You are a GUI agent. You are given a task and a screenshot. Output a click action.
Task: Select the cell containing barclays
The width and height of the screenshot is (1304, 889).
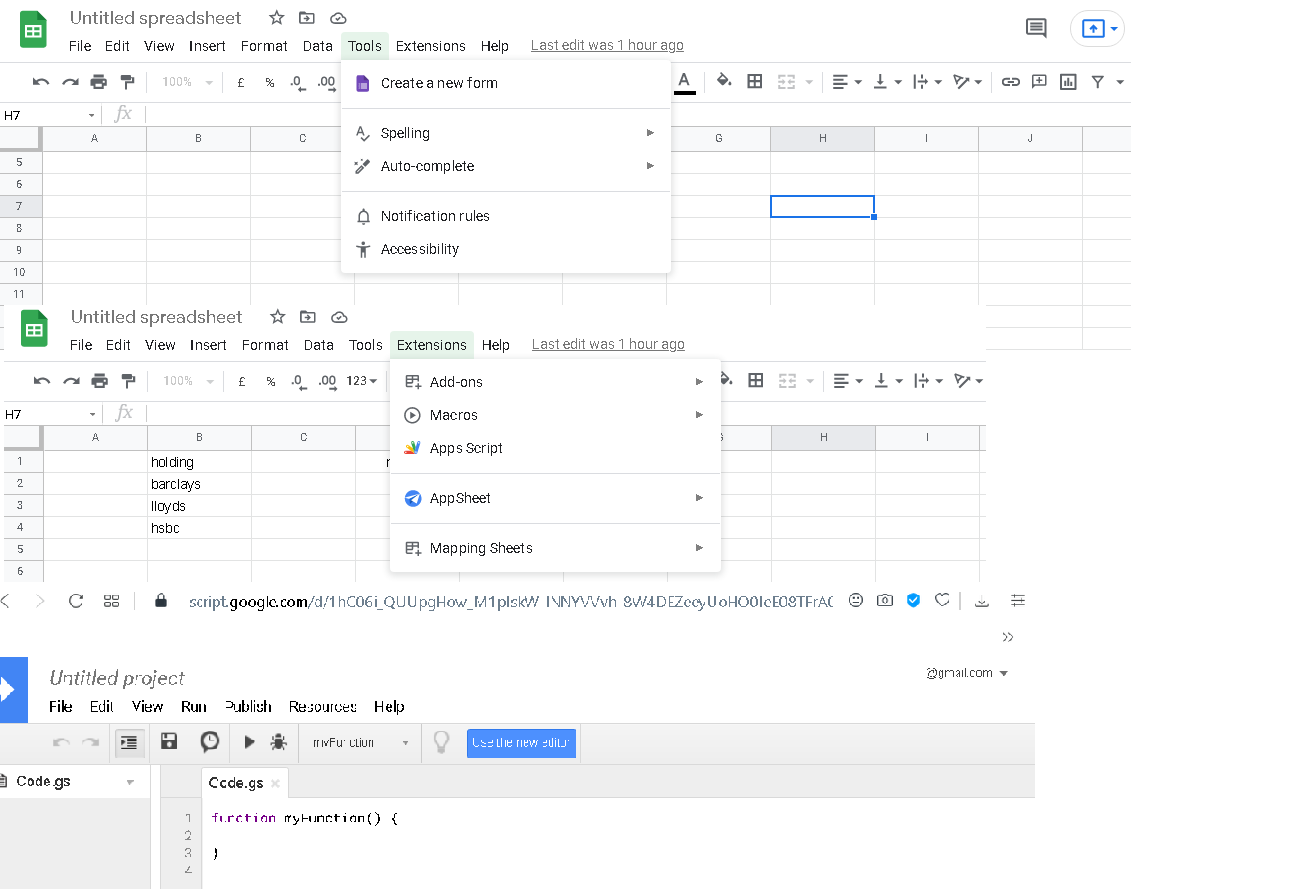click(199, 484)
